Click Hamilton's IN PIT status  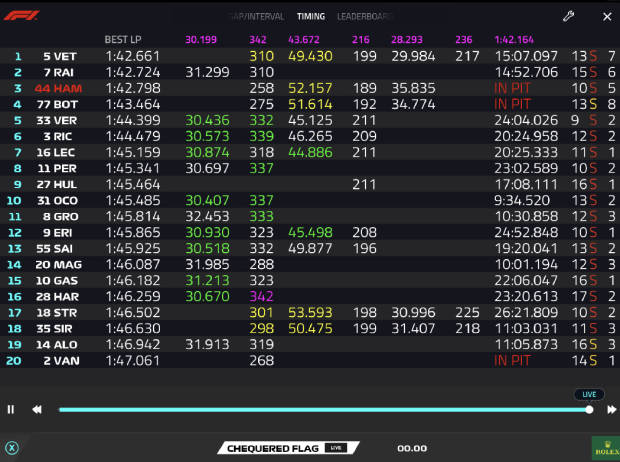(x=512, y=88)
